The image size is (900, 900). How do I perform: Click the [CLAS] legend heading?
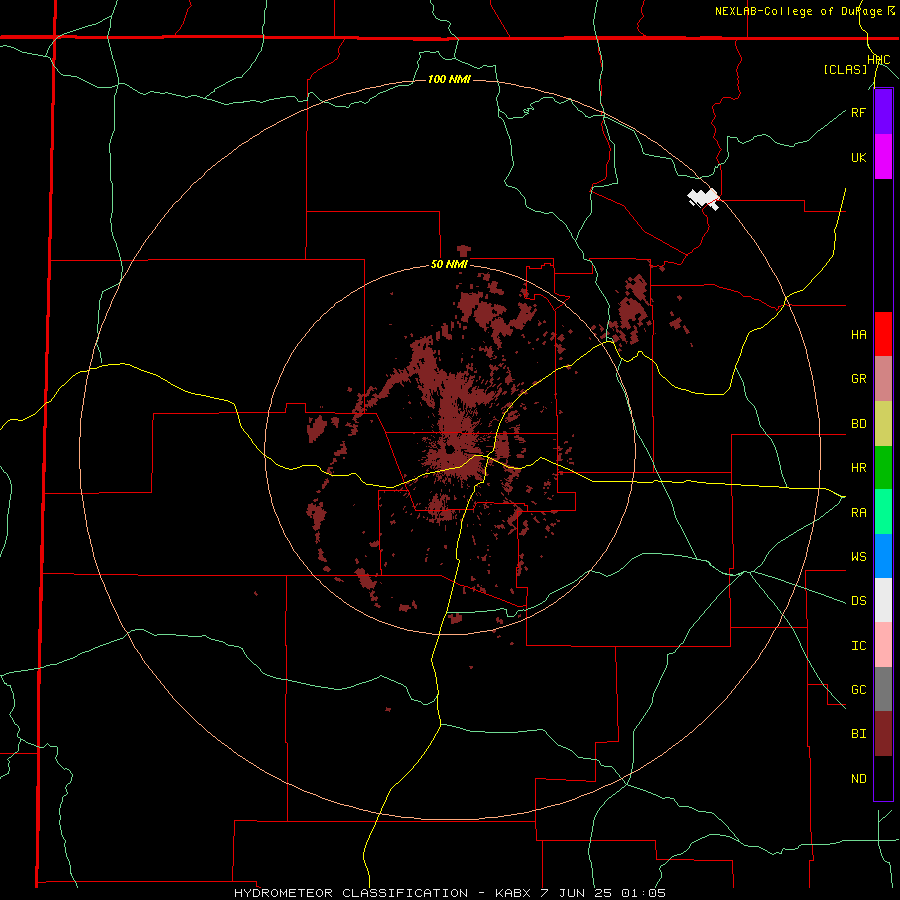[845, 69]
